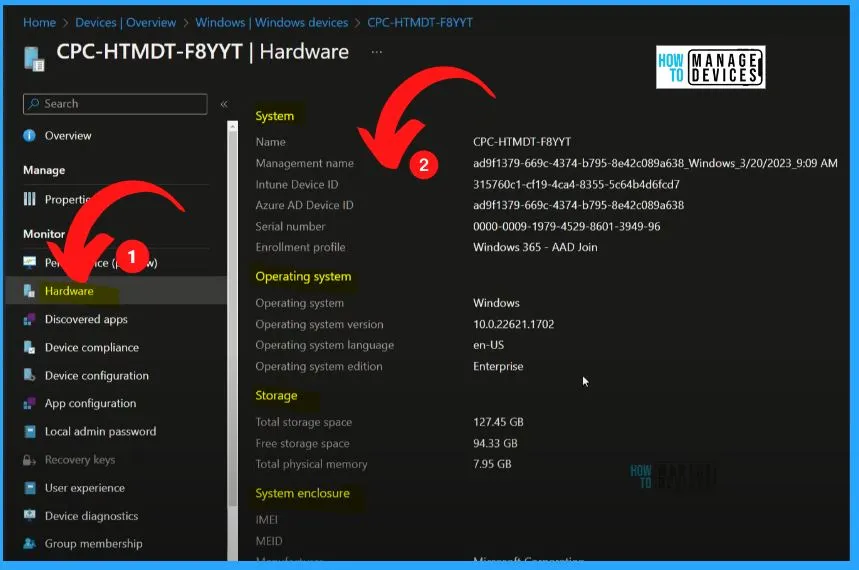Click the Overview info icon
The width and height of the screenshot is (859, 570).
tap(30, 135)
